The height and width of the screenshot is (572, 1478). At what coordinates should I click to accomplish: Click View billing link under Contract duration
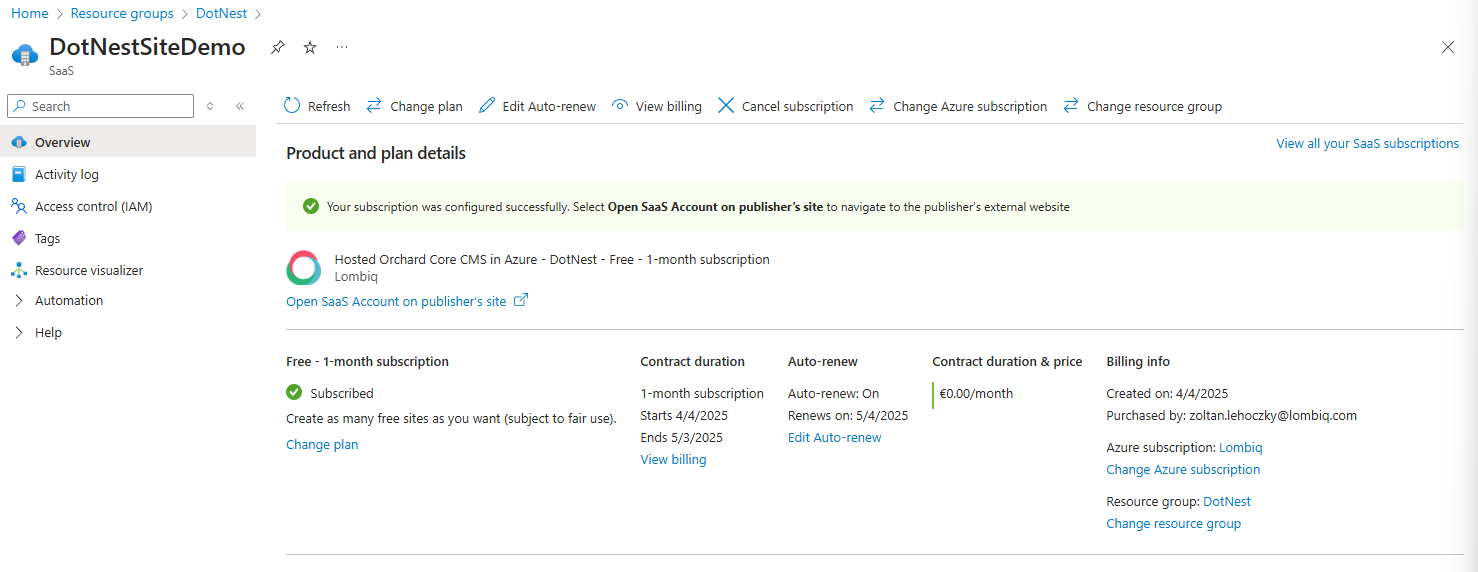pyautogui.click(x=673, y=459)
